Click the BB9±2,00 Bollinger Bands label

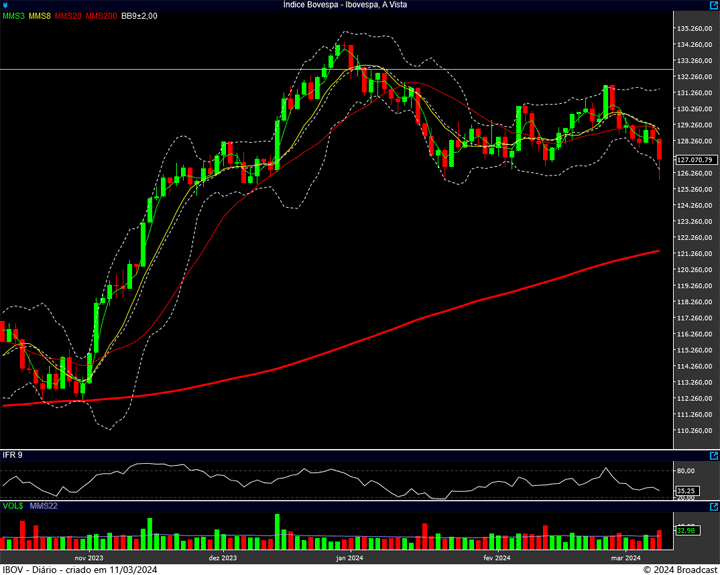pos(139,16)
